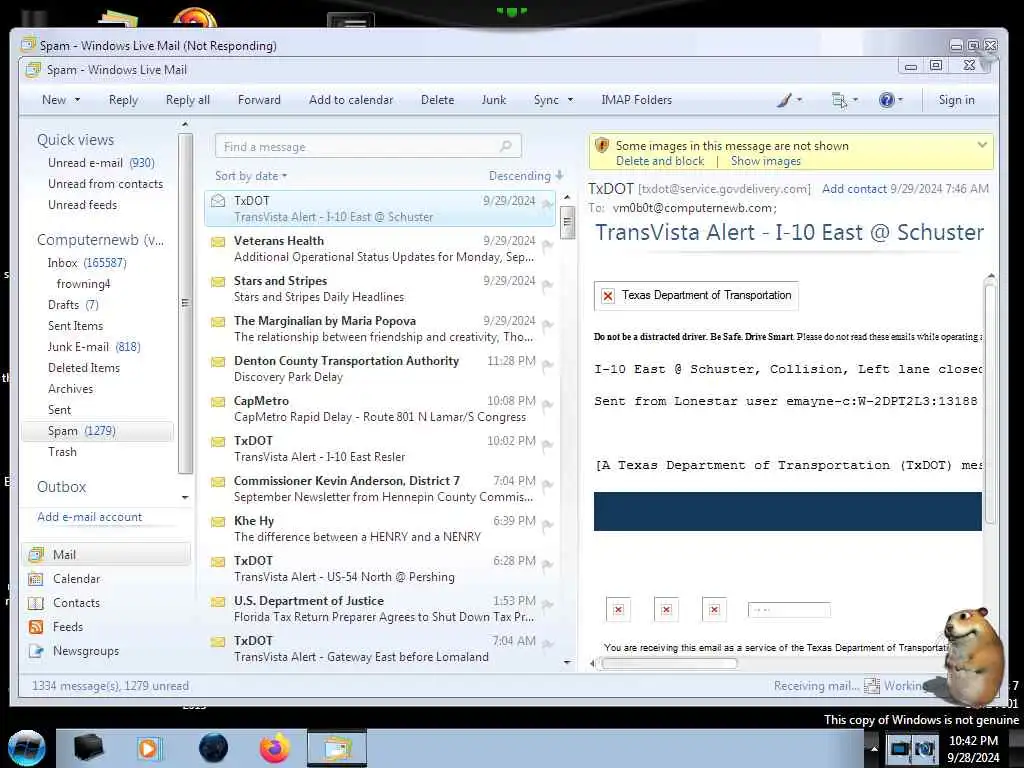Flag the Veterans Health message
This screenshot has width=1024, height=768.
(547, 246)
